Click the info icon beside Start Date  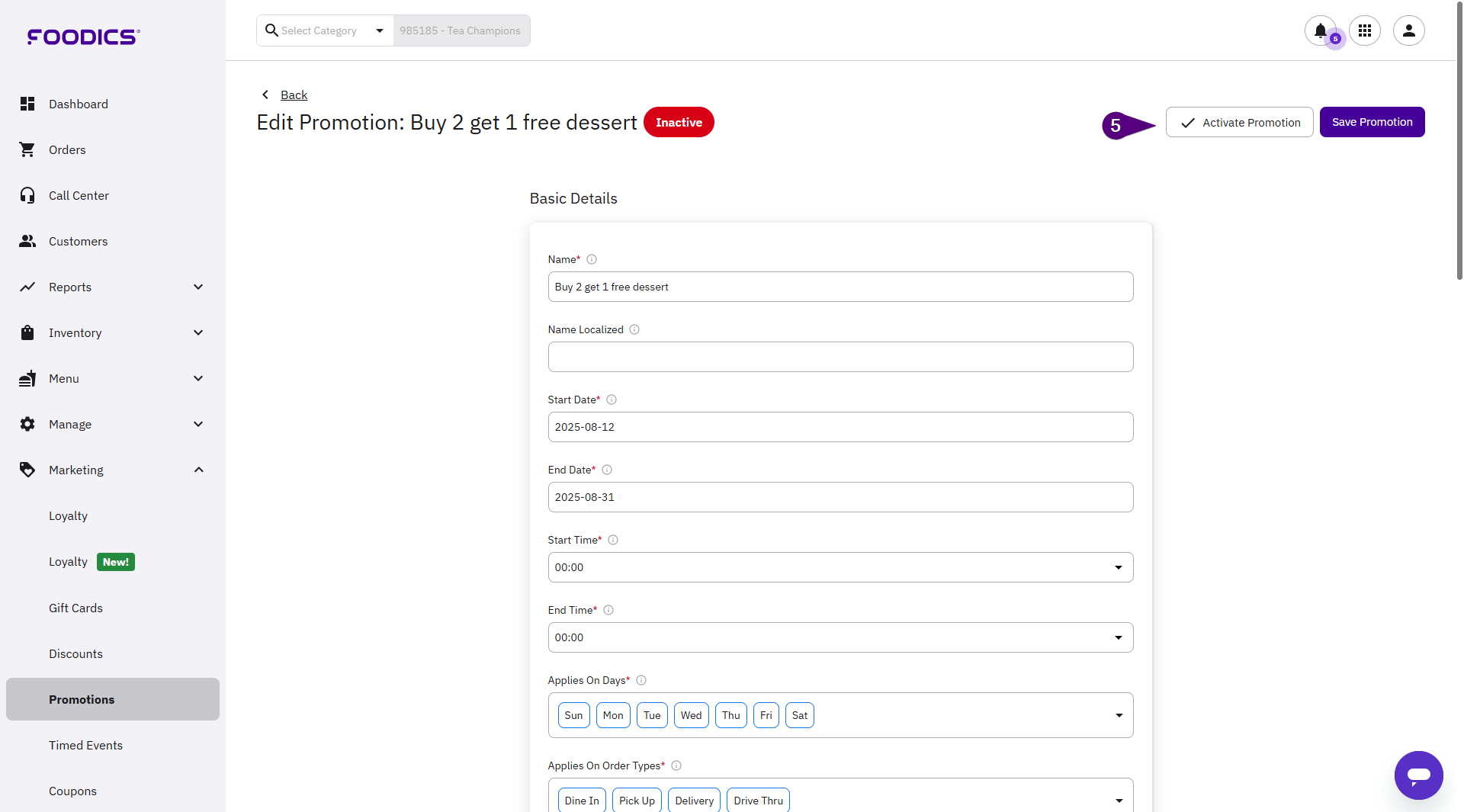pyautogui.click(x=612, y=400)
